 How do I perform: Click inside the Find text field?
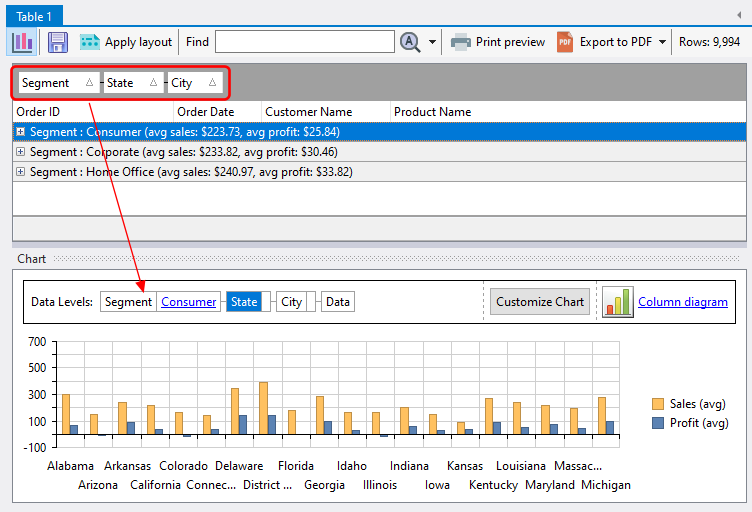coord(304,42)
